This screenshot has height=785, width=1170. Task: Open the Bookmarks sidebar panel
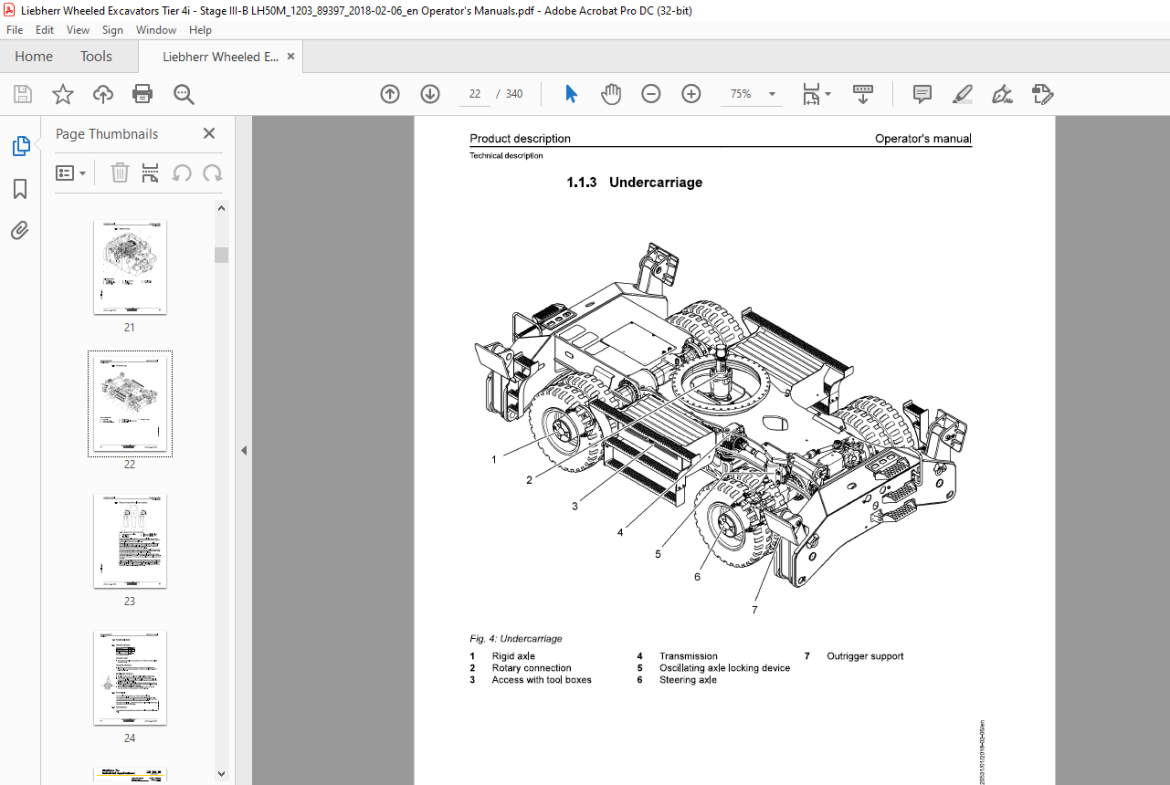point(20,189)
